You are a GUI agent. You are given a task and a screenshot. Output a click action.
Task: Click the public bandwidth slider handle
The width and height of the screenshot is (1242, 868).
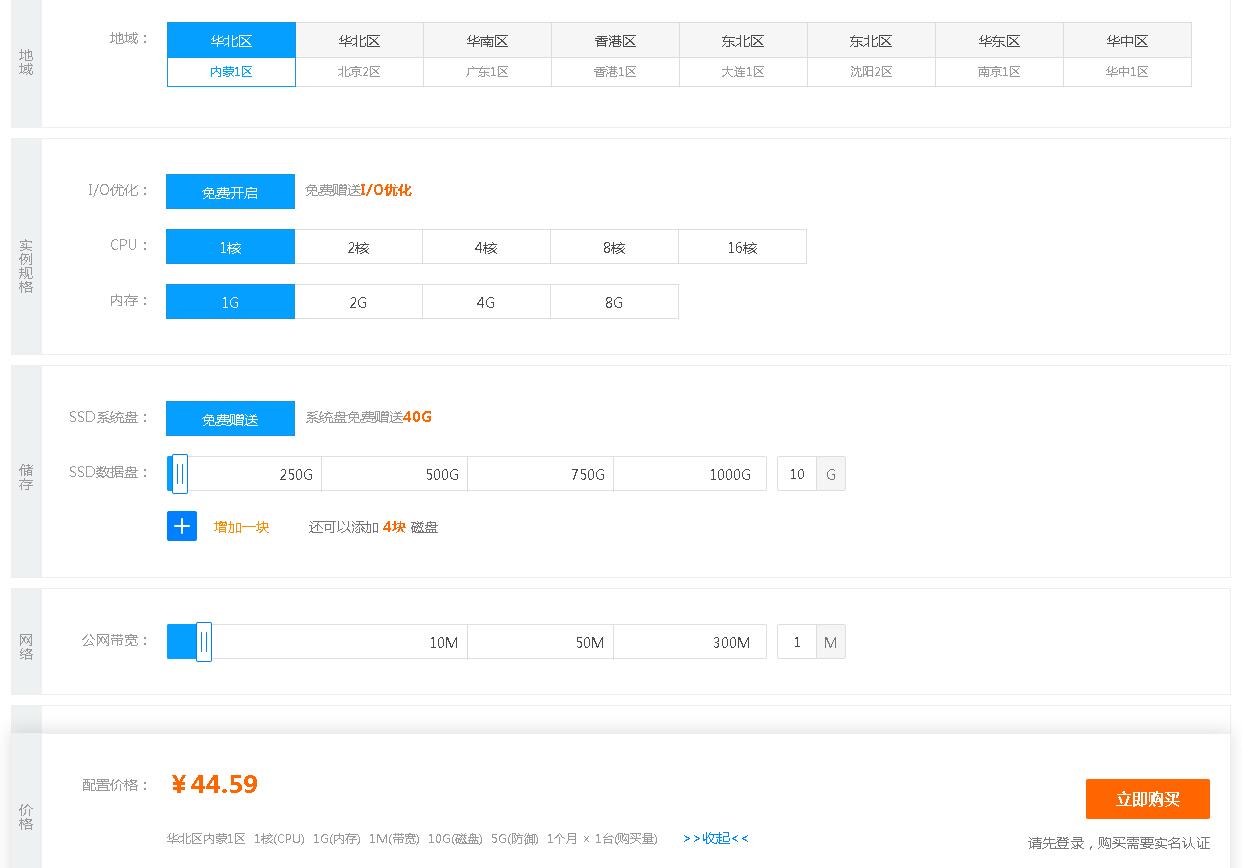204,642
